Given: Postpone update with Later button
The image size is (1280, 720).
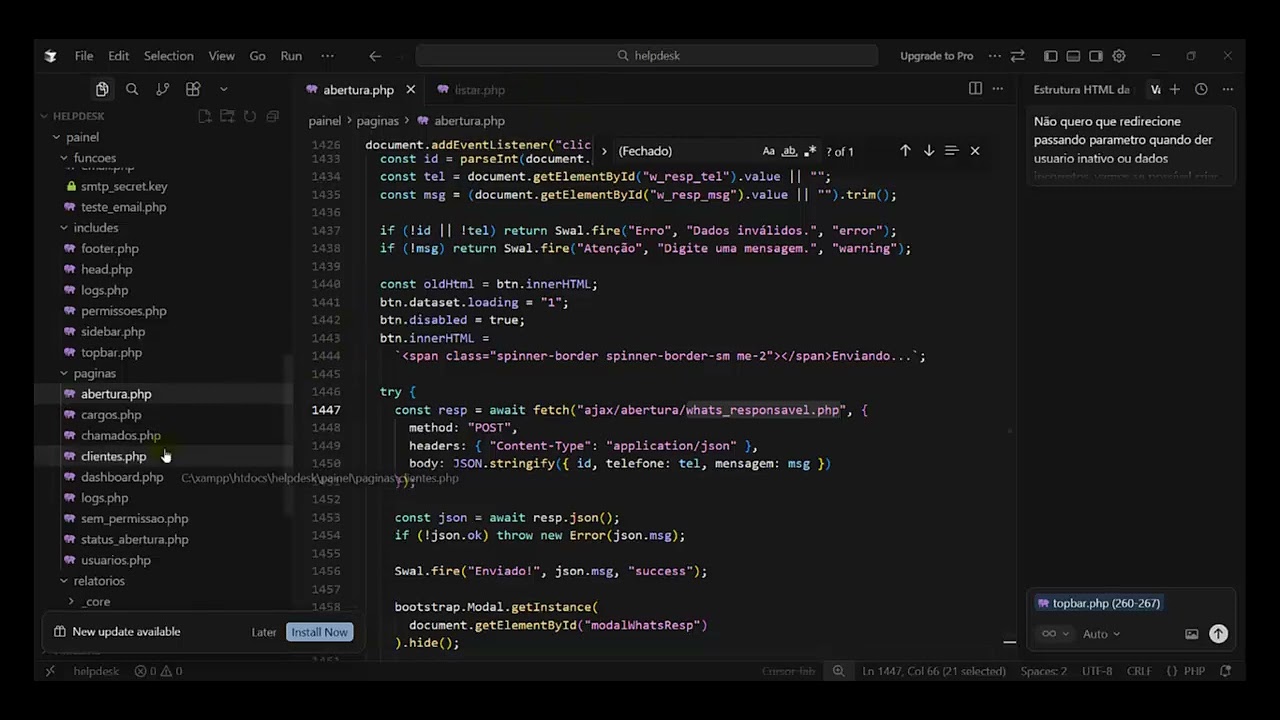Looking at the screenshot, I should [x=264, y=632].
